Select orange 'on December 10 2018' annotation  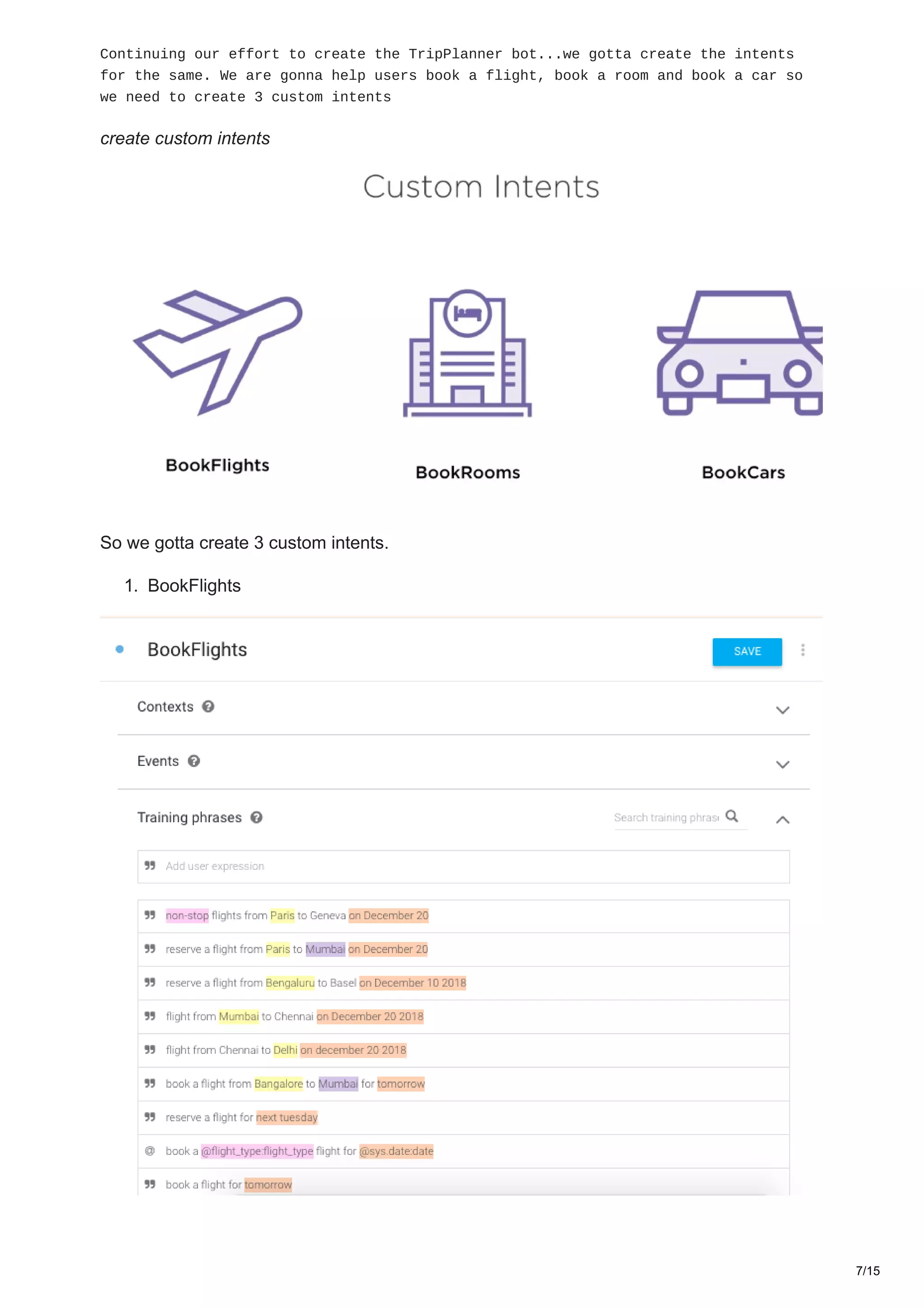pyautogui.click(x=413, y=983)
